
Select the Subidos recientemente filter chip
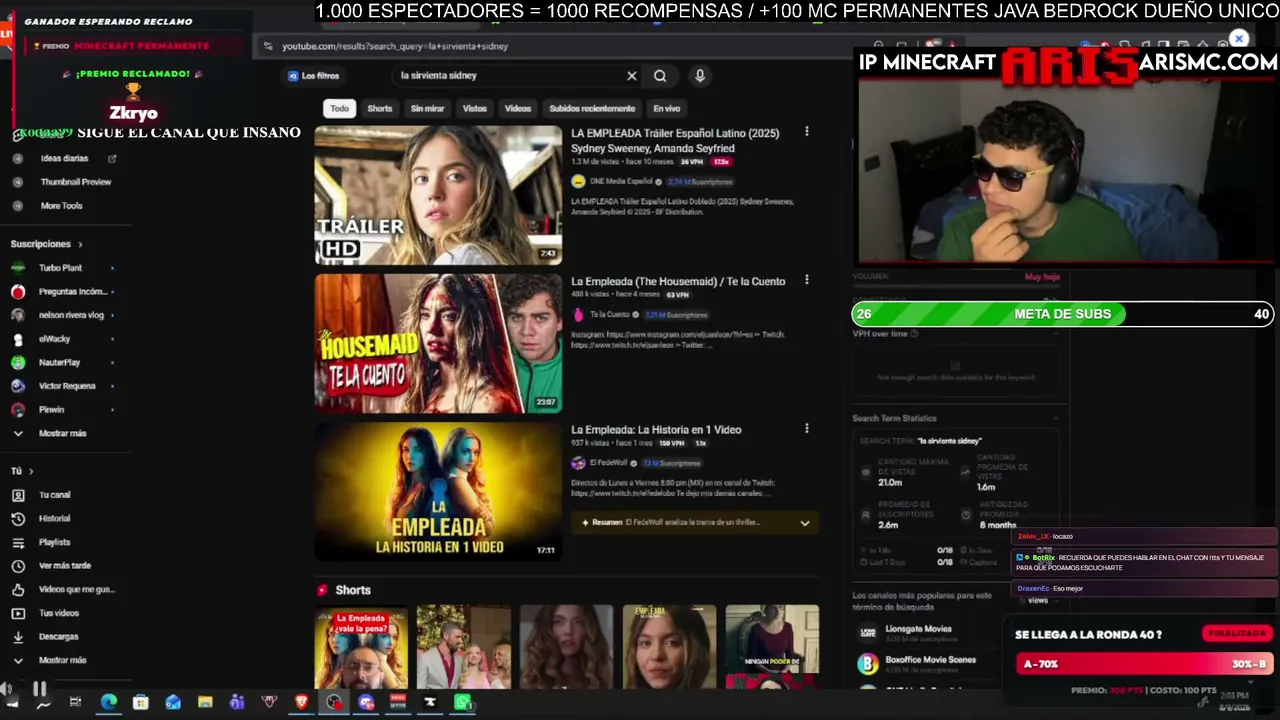click(x=592, y=108)
